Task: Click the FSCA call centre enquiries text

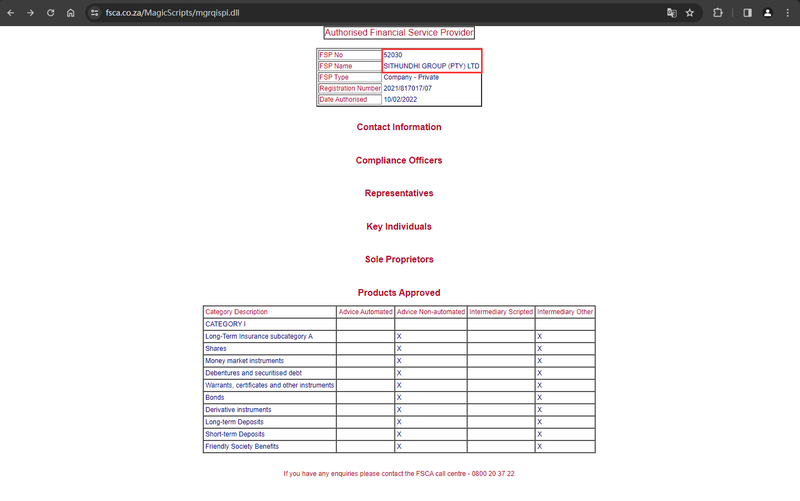Action: click(399, 474)
